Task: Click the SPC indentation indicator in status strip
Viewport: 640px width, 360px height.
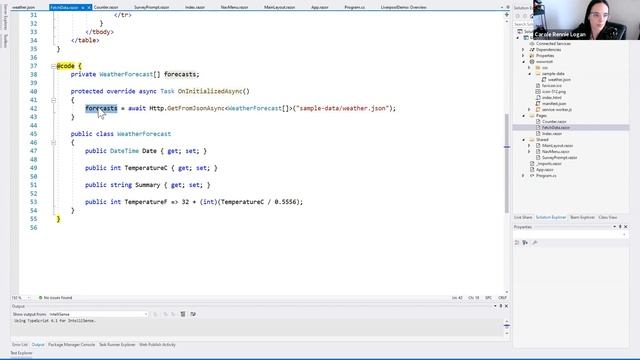Action: point(488,298)
